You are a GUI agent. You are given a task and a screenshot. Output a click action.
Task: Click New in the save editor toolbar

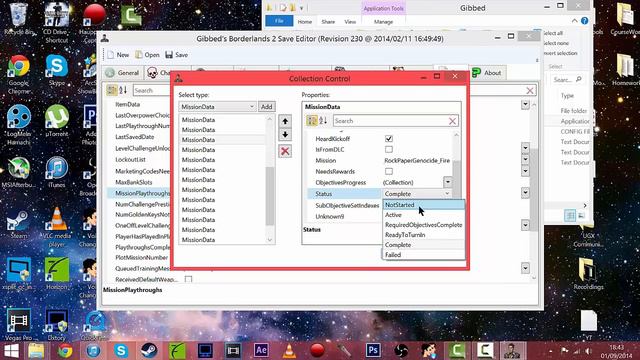pyautogui.click(x=118, y=55)
